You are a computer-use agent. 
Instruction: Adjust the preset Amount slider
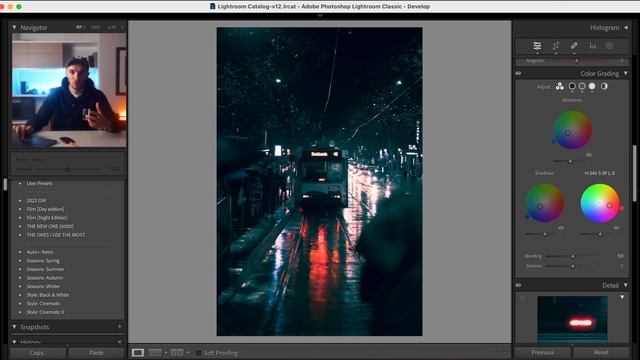coord(67,169)
